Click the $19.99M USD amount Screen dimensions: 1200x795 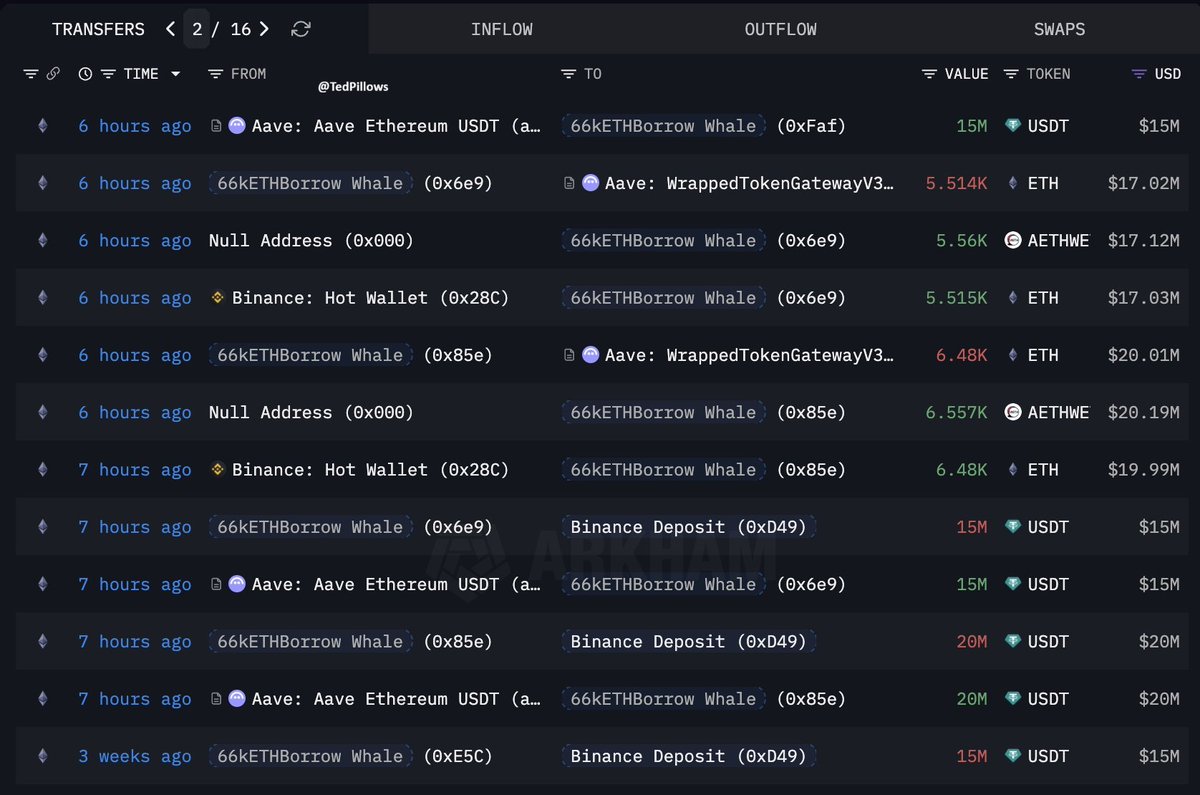click(1144, 470)
